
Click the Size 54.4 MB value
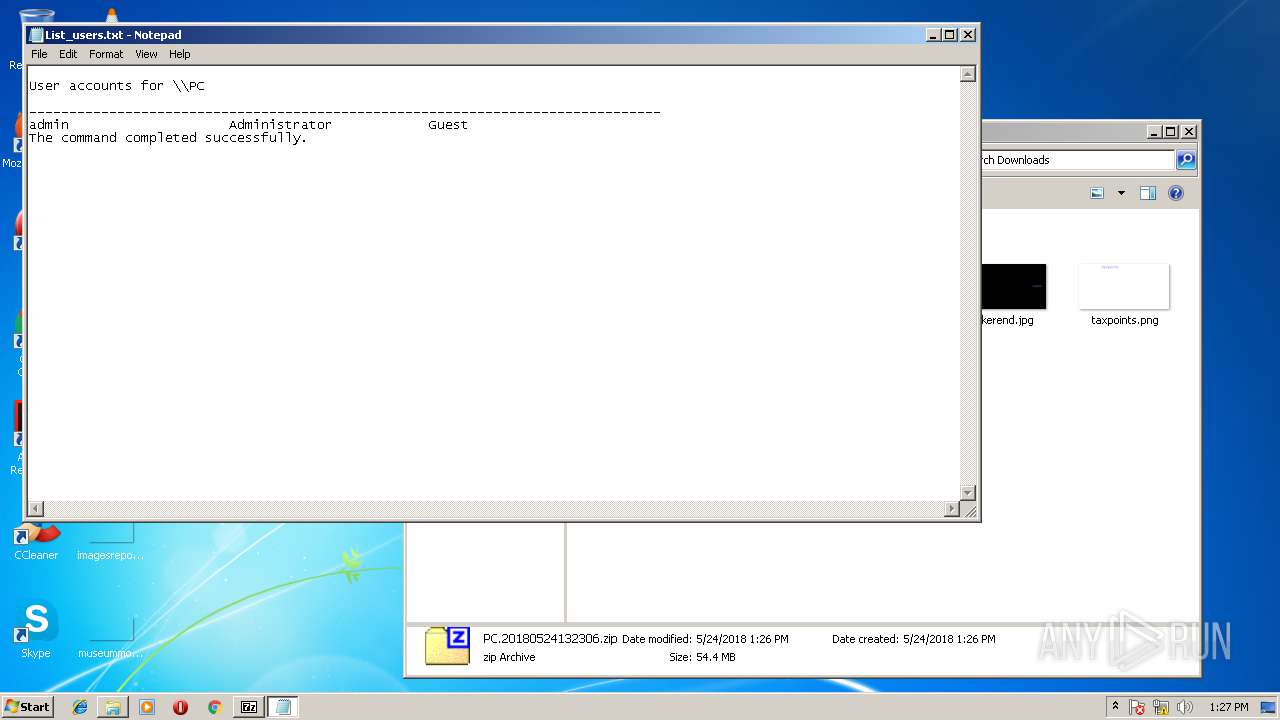point(715,657)
